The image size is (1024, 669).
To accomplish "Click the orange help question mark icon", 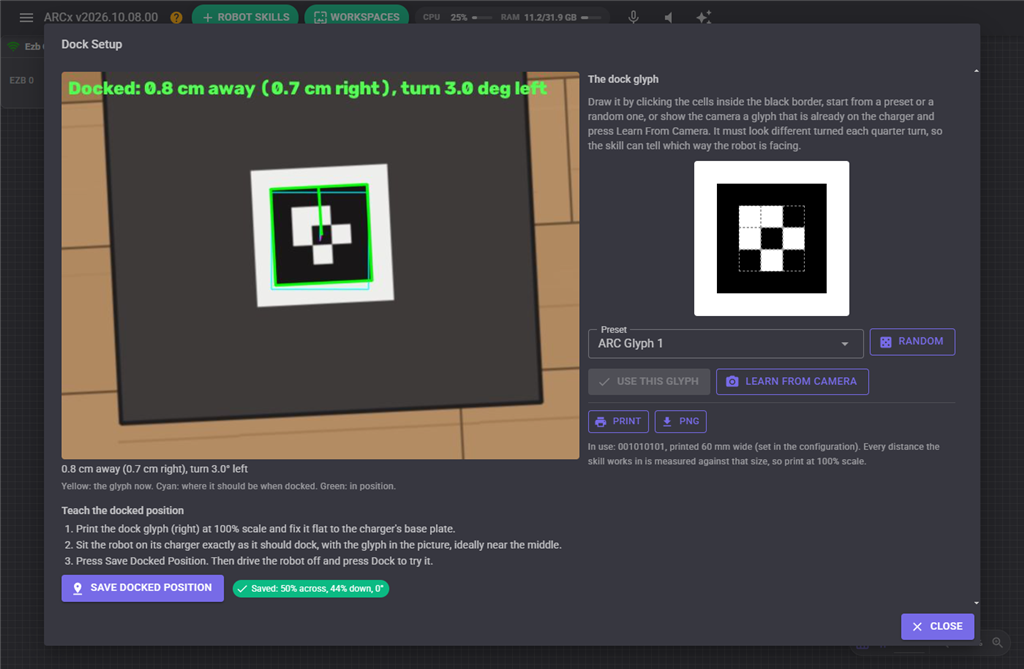I will click(176, 18).
